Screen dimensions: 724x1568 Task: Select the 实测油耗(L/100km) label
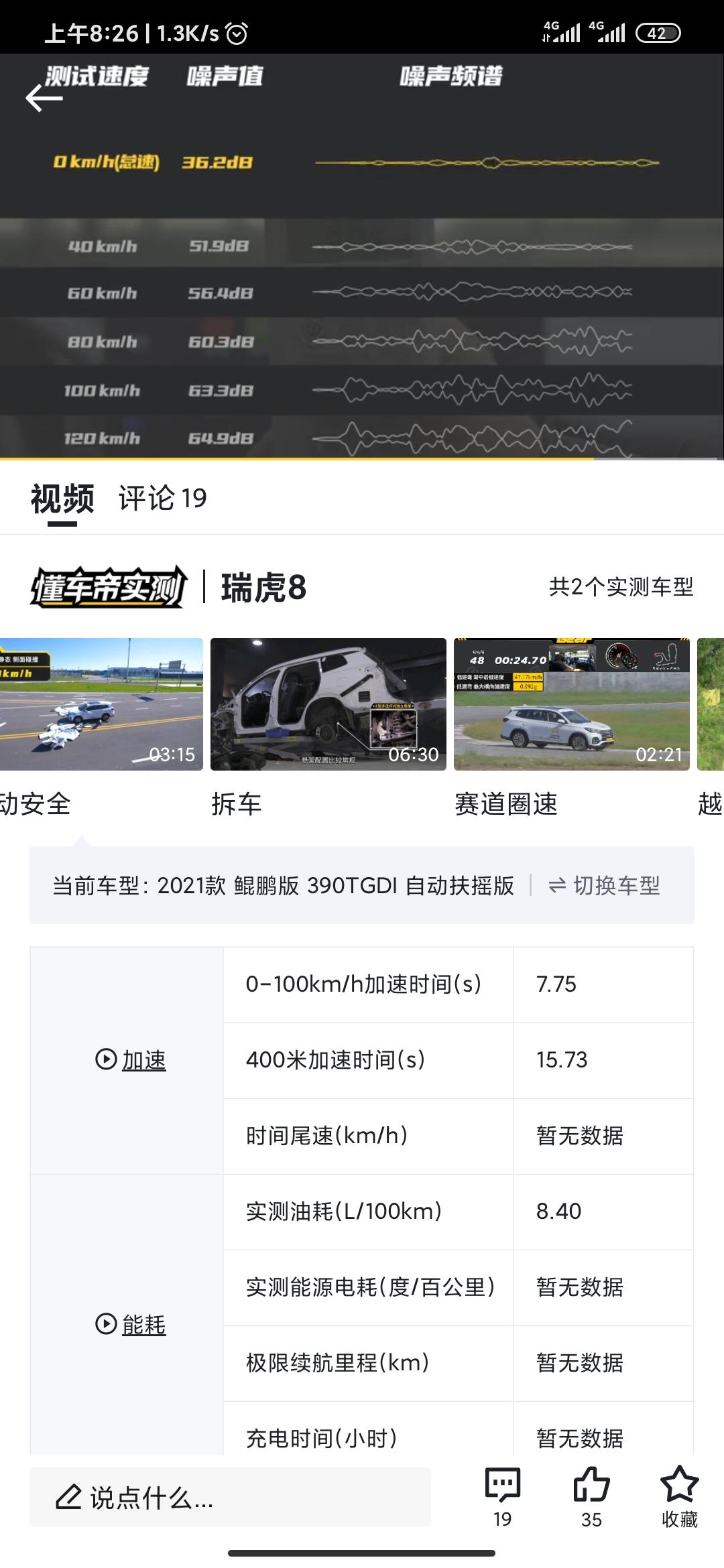pyautogui.click(x=344, y=1211)
